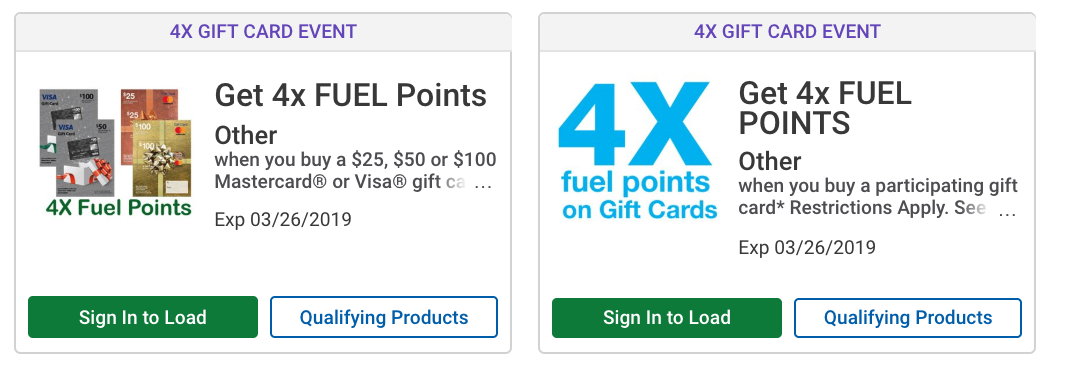Screen dimensions: 1068x370
Task: Open Qualifying Products for Mastercard/Visa gift card offer
Action: 384,317
